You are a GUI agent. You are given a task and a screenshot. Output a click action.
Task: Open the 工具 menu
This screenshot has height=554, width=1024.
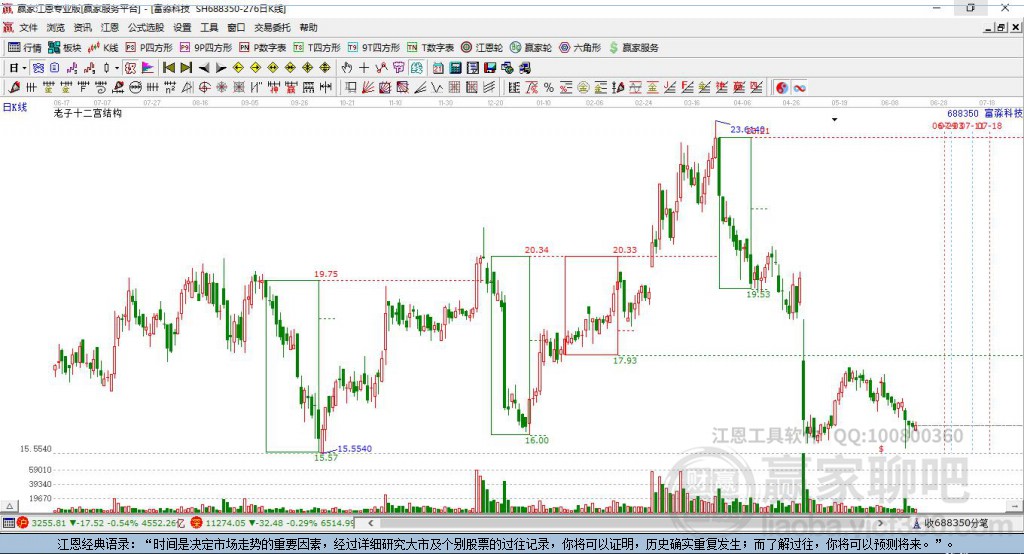point(209,27)
